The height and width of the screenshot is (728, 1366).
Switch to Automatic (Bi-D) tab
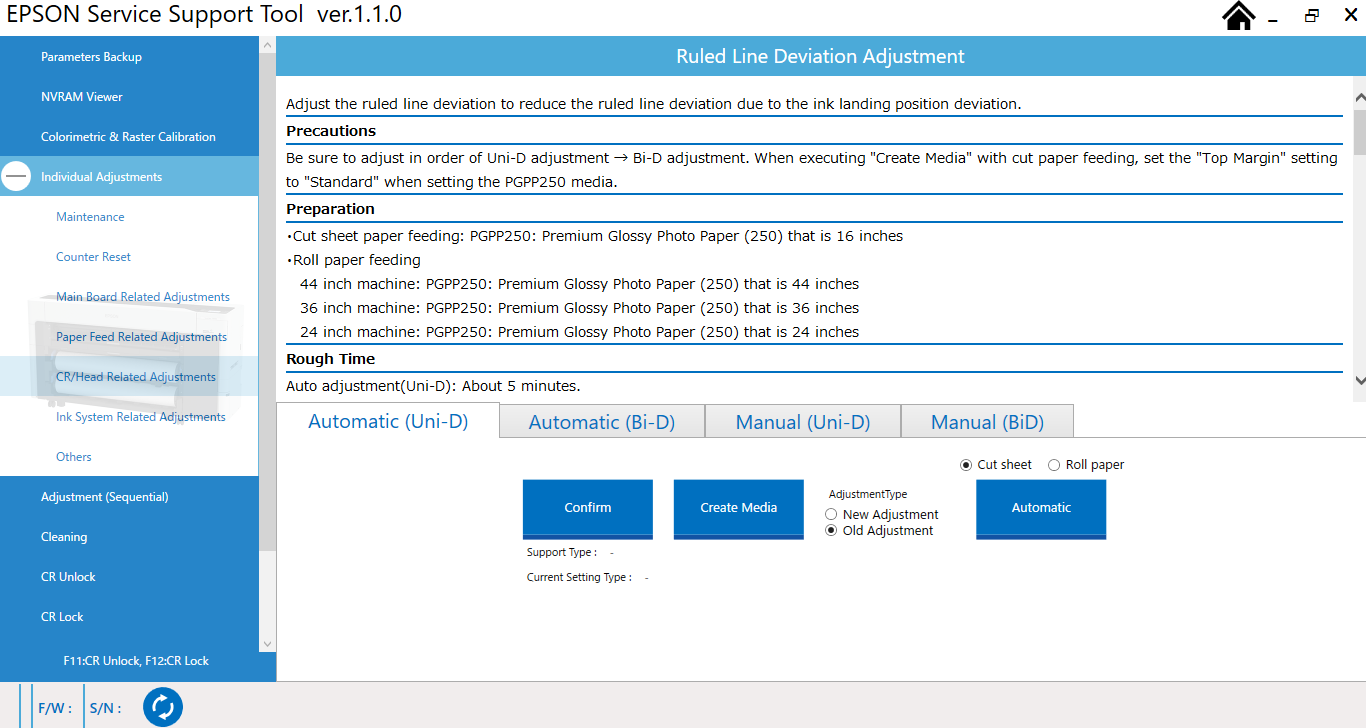click(x=602, y=422)
